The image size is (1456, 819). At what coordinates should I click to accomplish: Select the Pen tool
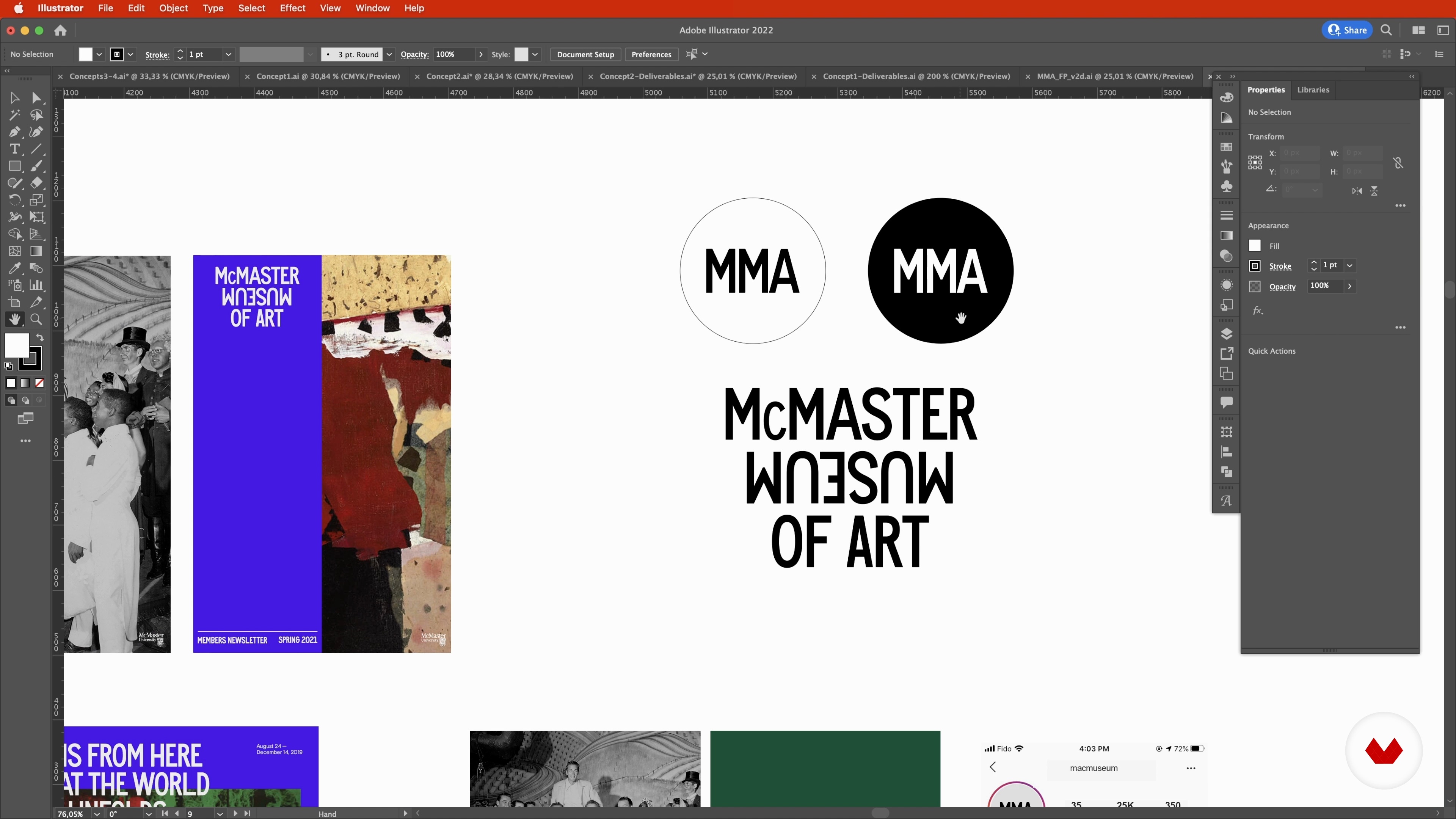click(15, 132)
